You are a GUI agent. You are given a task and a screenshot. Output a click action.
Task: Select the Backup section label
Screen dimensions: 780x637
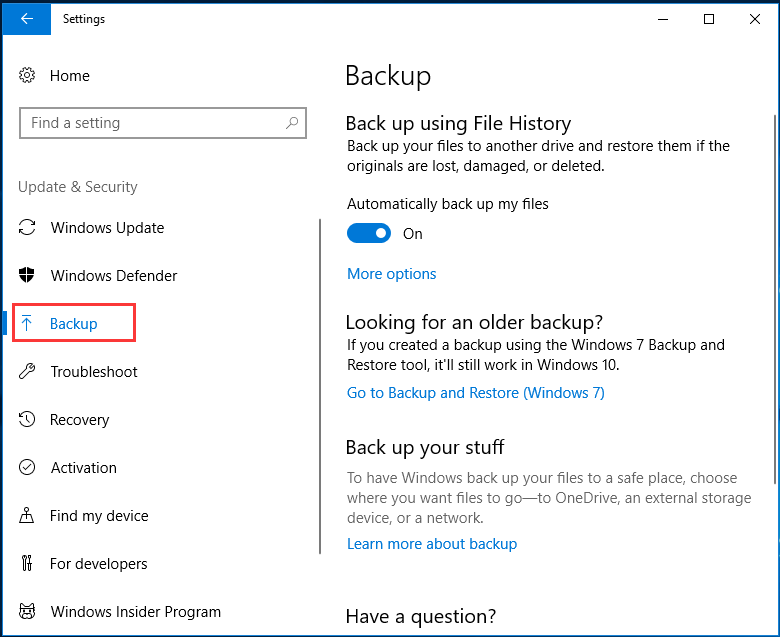[74, 323]
